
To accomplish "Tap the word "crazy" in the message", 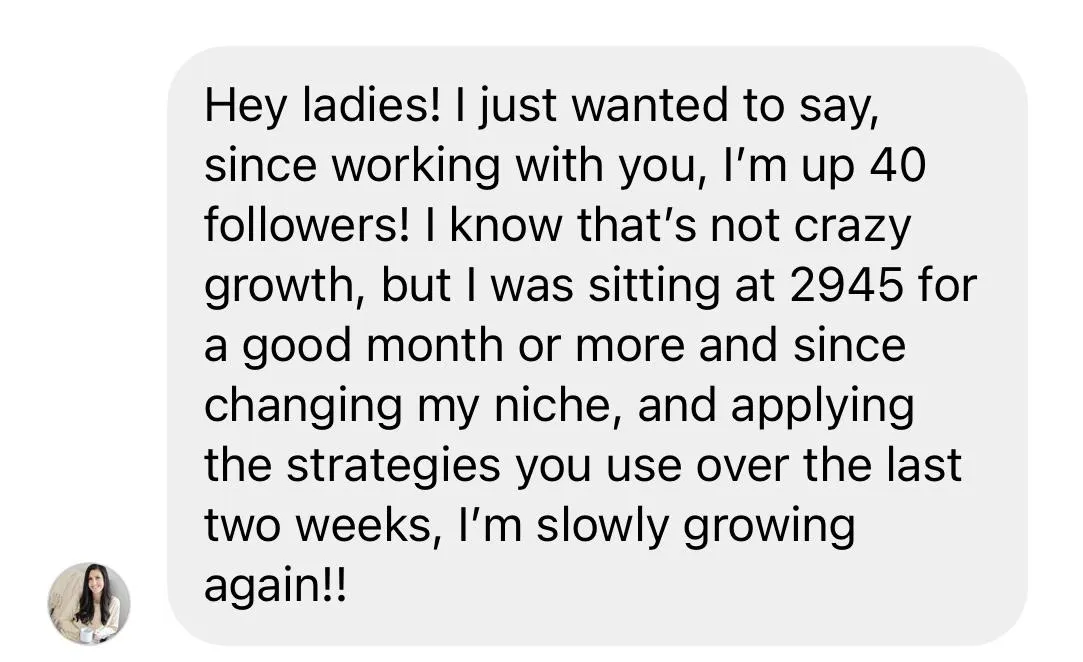I will tap(852, 227).
